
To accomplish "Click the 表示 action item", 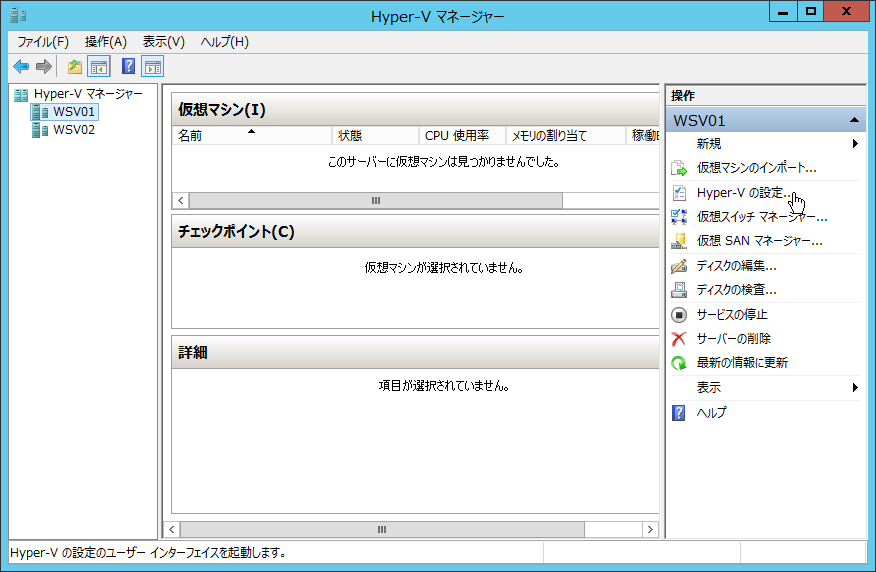I will pyautogui.click(x=709, y=388).
